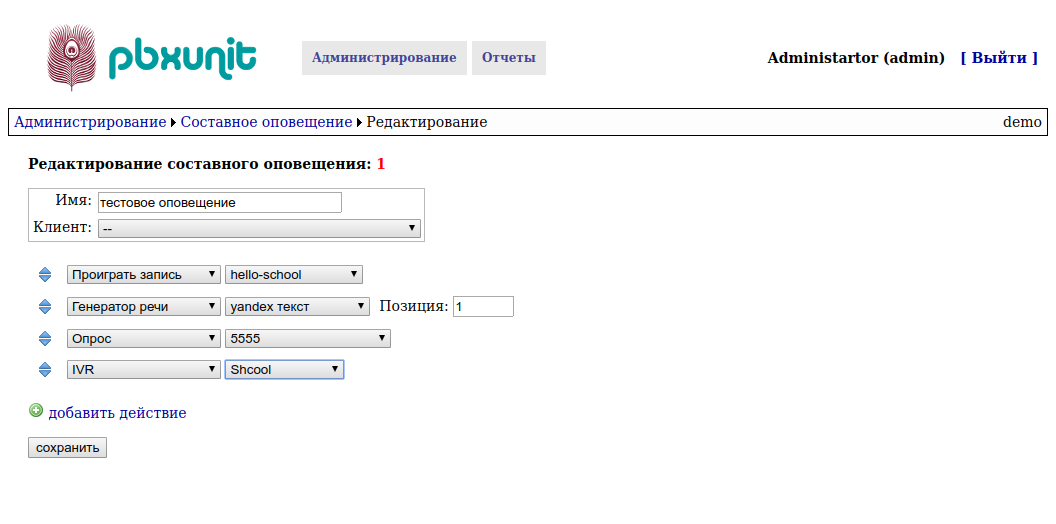
Task: Click the сохранить button
Action: pyautogui.click(x=67, y=447)
